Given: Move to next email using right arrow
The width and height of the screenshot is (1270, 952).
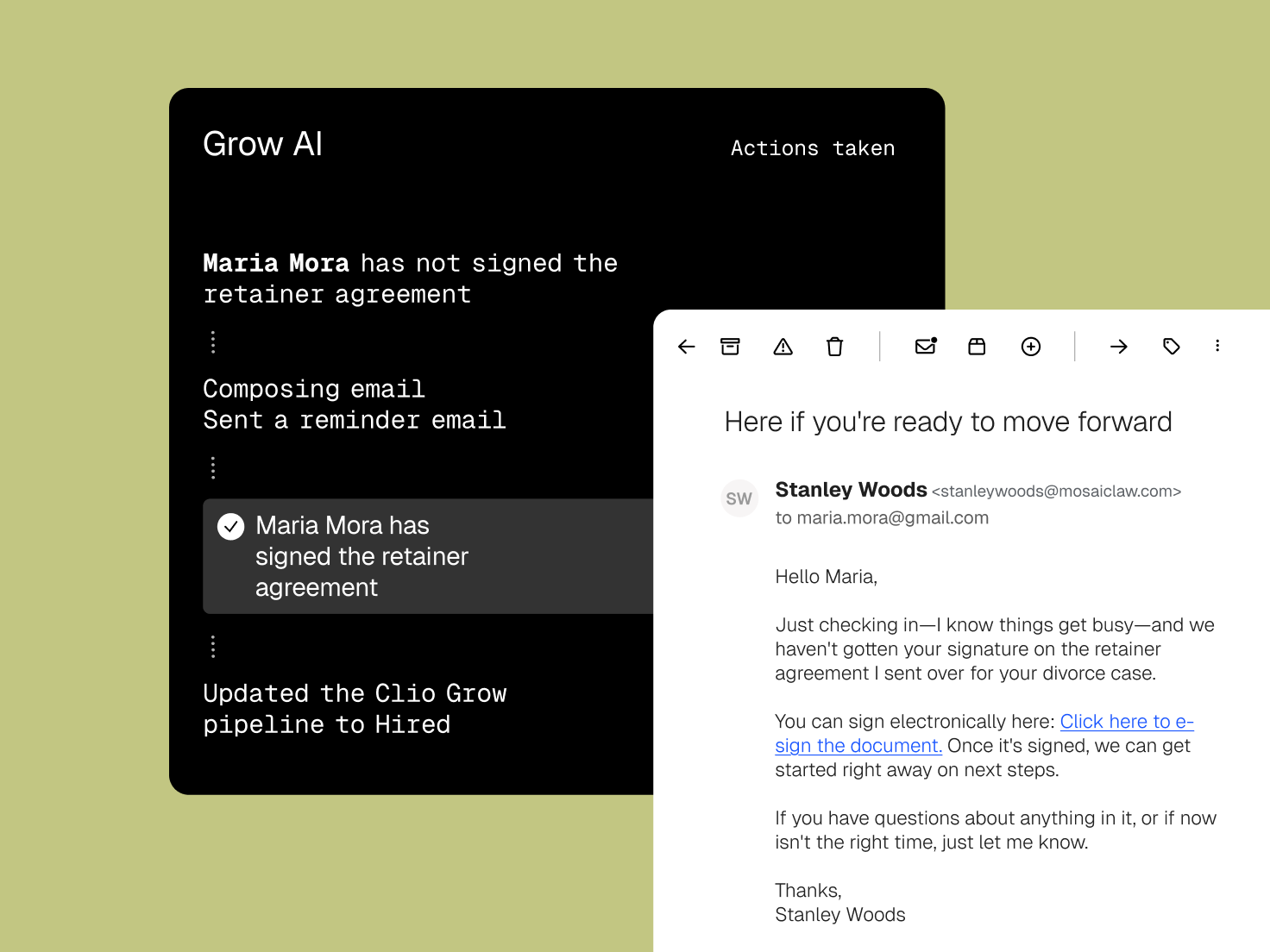Looking at the screenshot, I should 1119,347.
